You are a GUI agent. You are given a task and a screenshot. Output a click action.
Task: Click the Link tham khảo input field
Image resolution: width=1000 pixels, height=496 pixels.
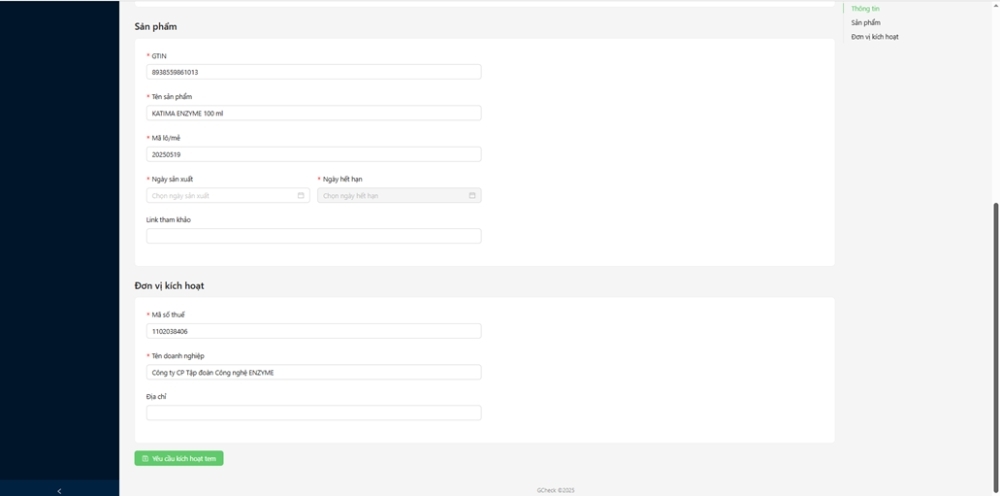(314, 236)
